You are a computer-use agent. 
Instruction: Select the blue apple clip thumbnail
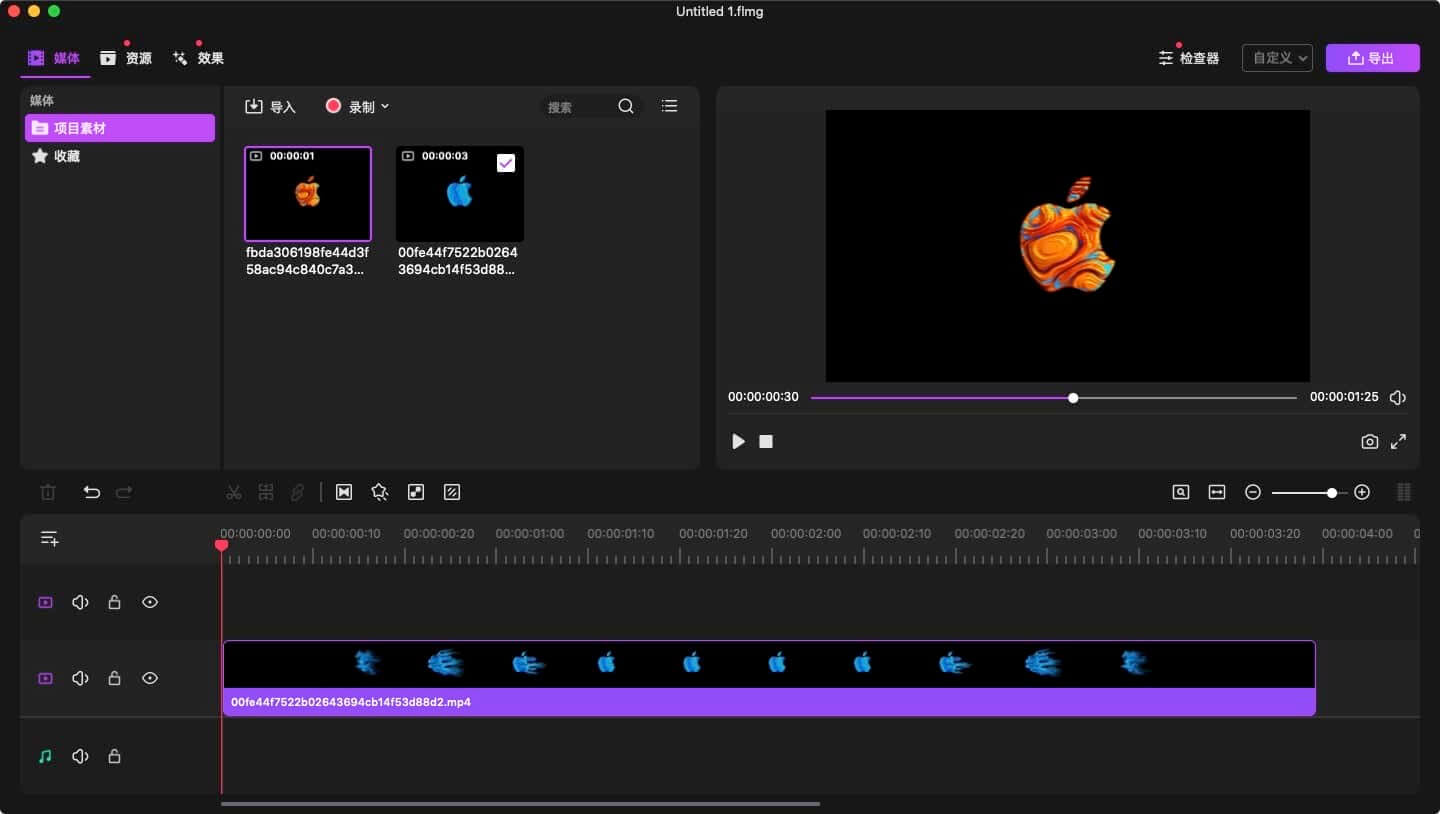(460, 194)
